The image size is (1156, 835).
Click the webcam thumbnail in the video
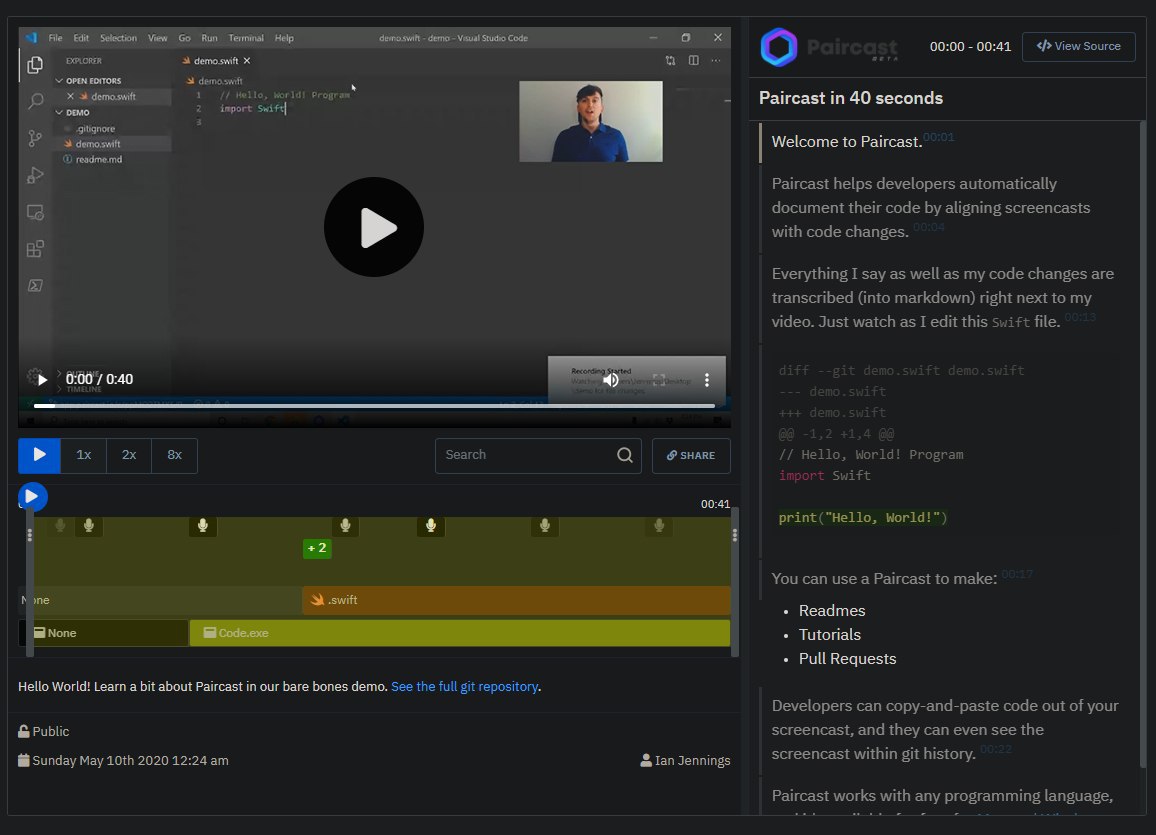coord(591,122)
